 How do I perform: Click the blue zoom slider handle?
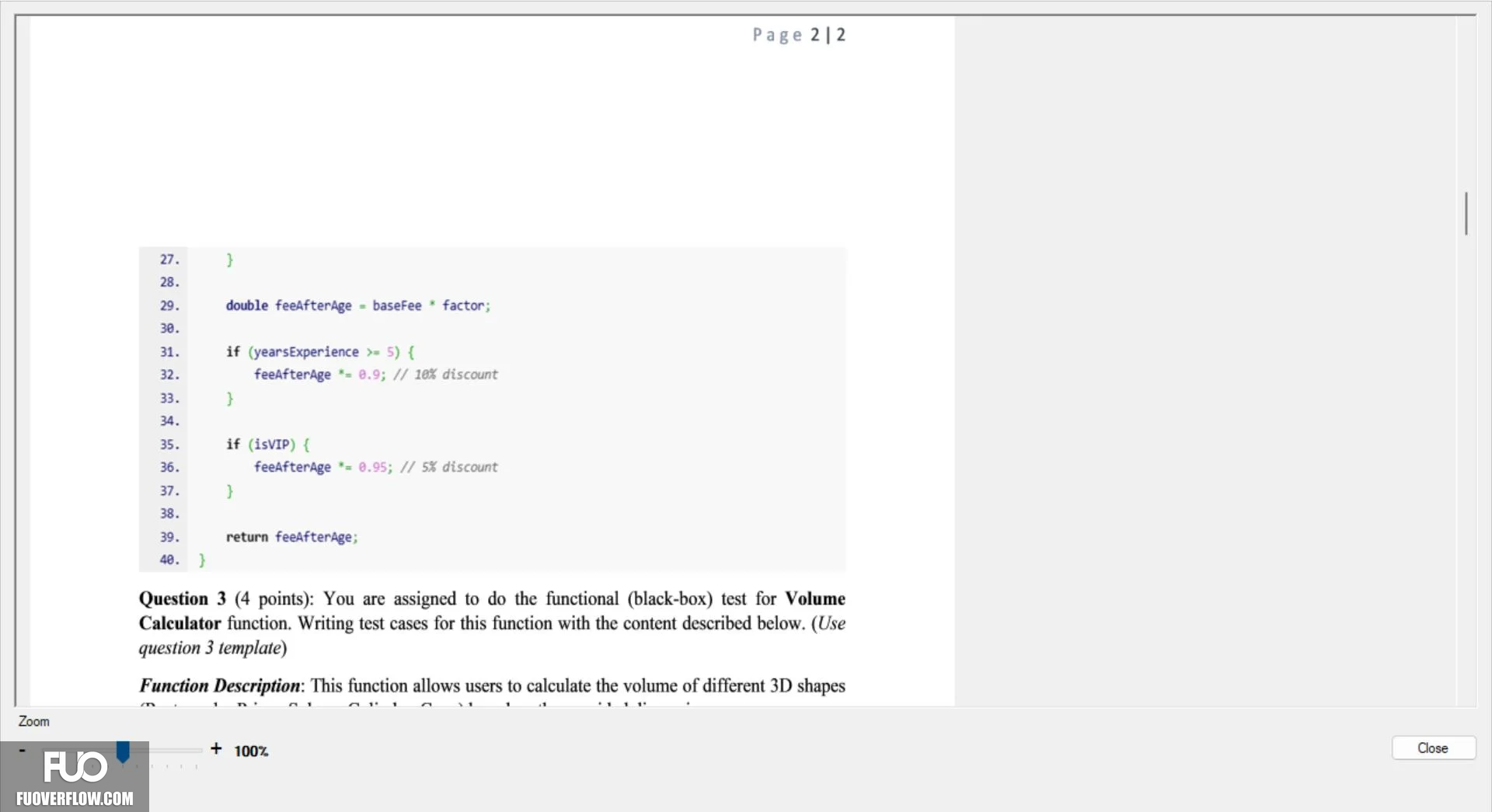[123, 751]
